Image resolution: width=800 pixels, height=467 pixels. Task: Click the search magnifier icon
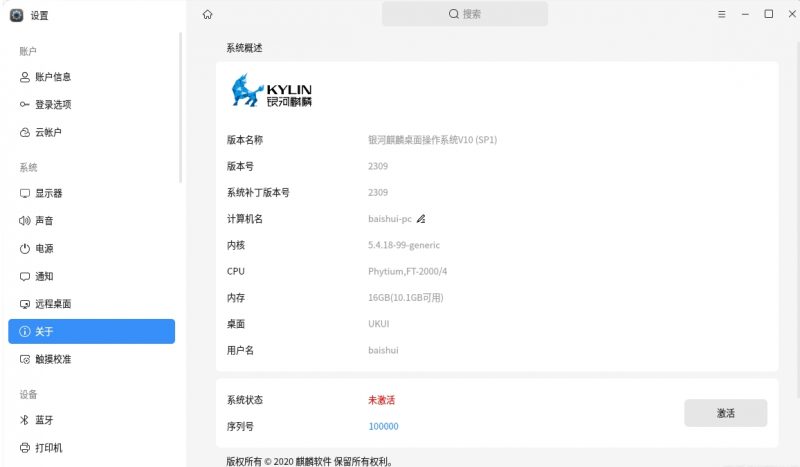pyautogui.click(x=454, y=14)
